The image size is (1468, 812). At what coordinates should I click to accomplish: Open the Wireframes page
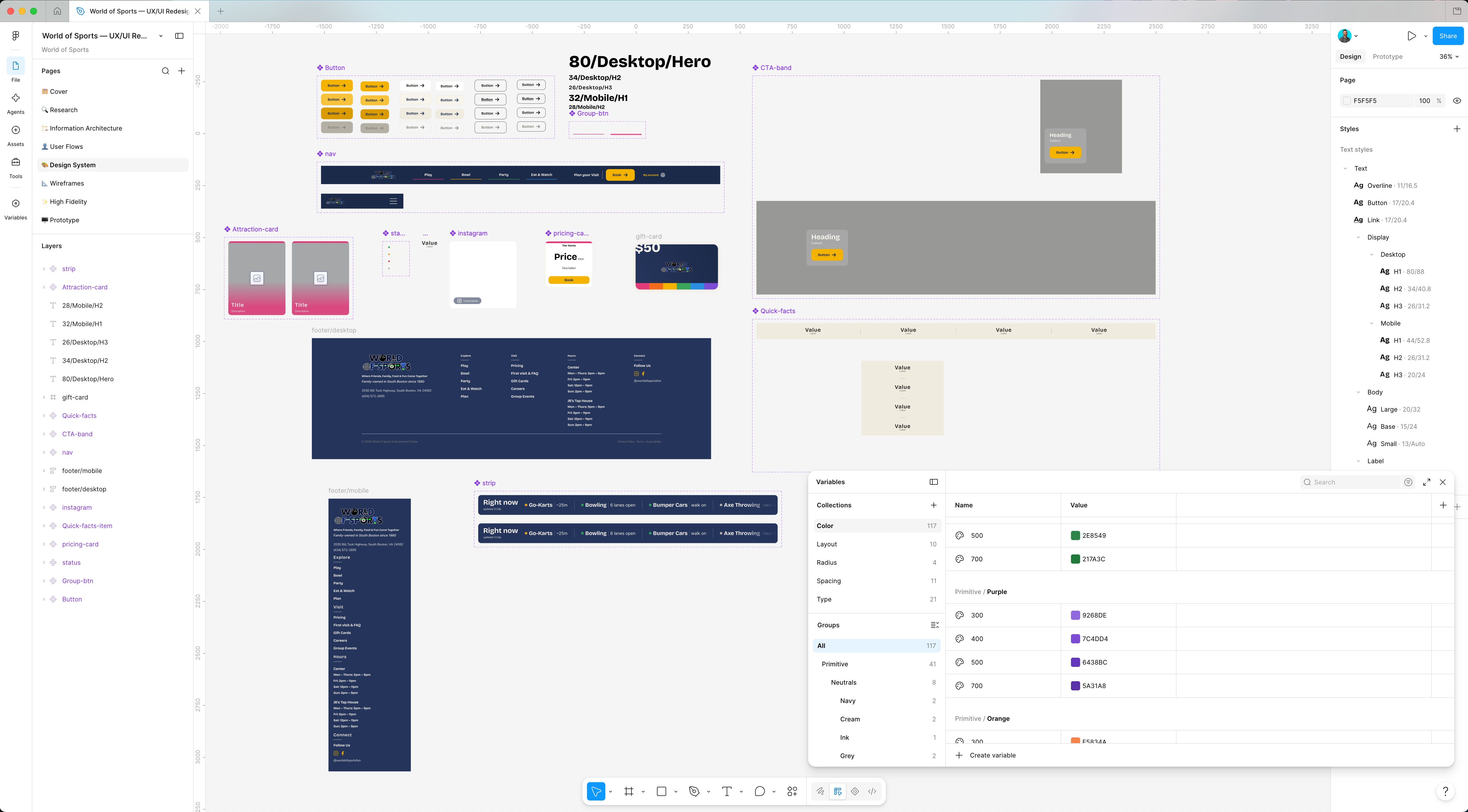tap(67, 184)
